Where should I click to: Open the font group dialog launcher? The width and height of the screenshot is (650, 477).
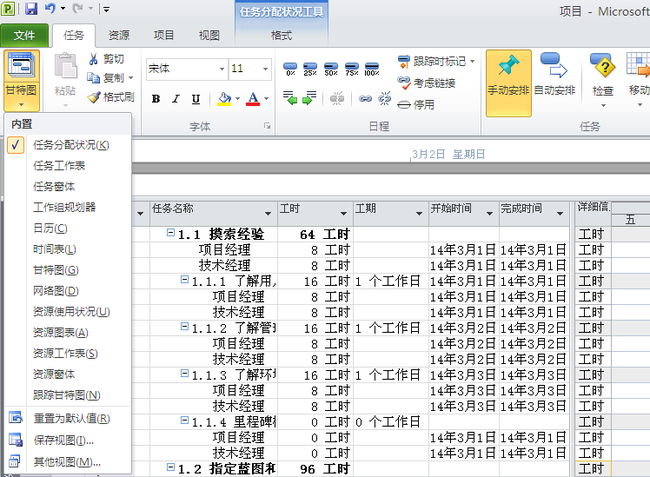click(267, 126)
